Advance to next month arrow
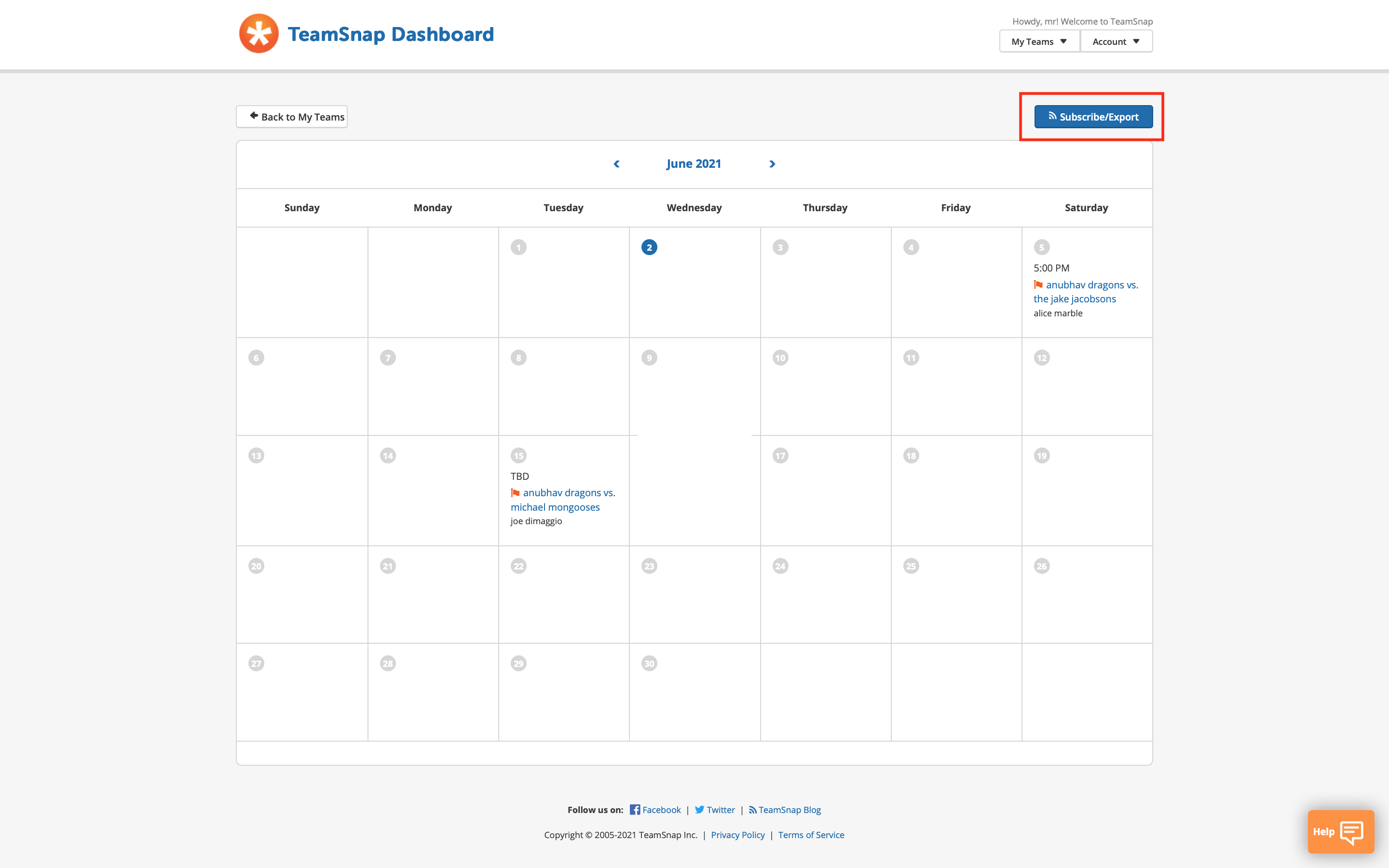 click(x=772, y=164)
